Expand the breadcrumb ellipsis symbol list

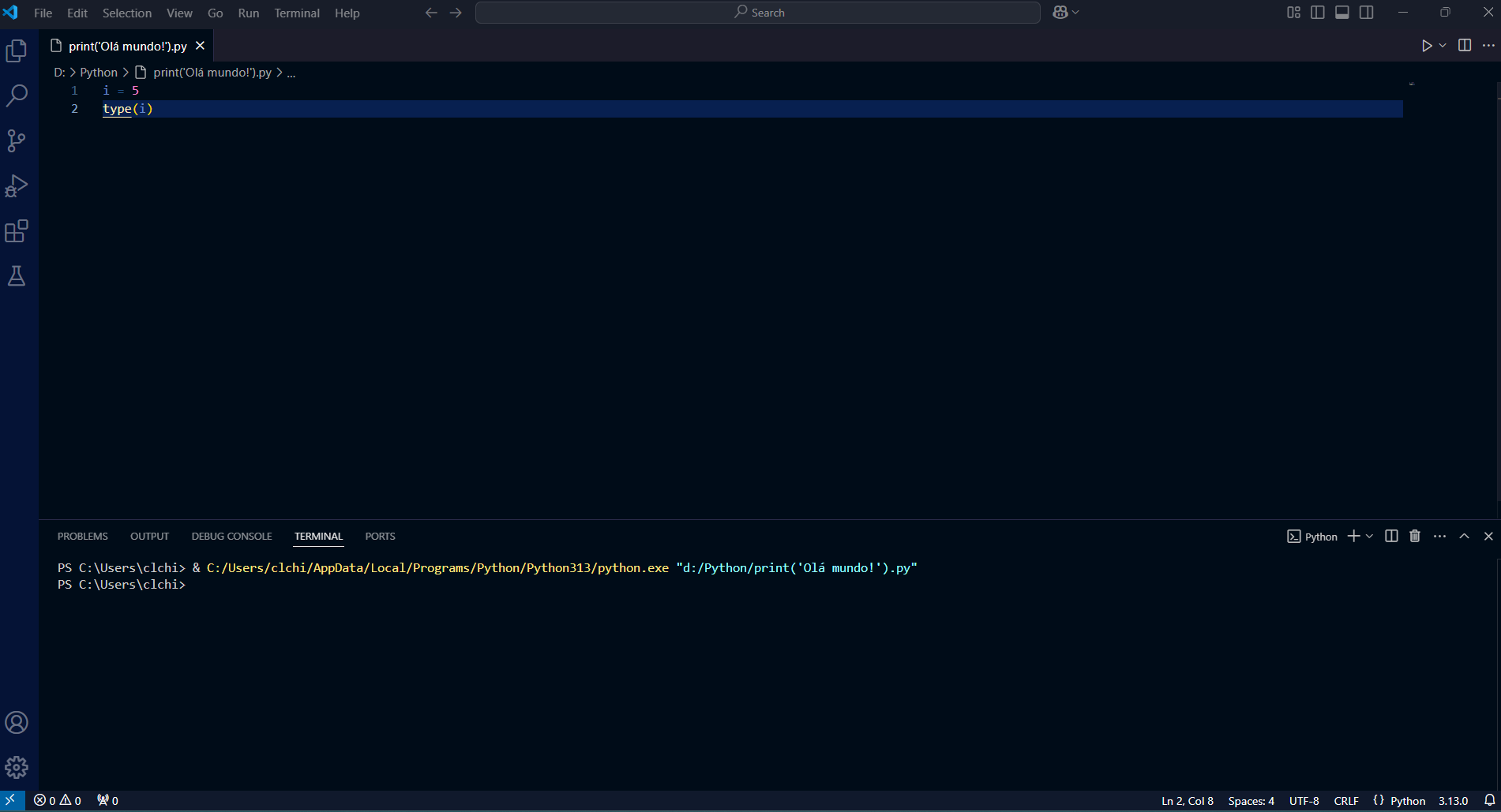pyautogui.click(x=291, y=73)
